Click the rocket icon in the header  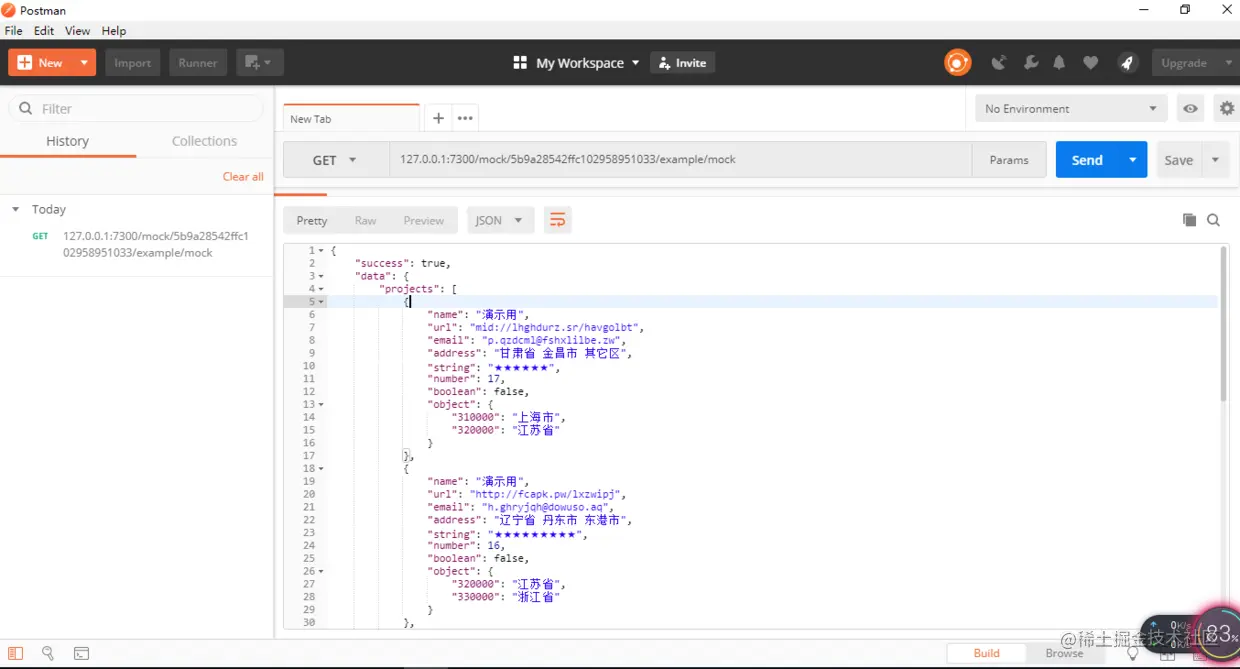1127,62
